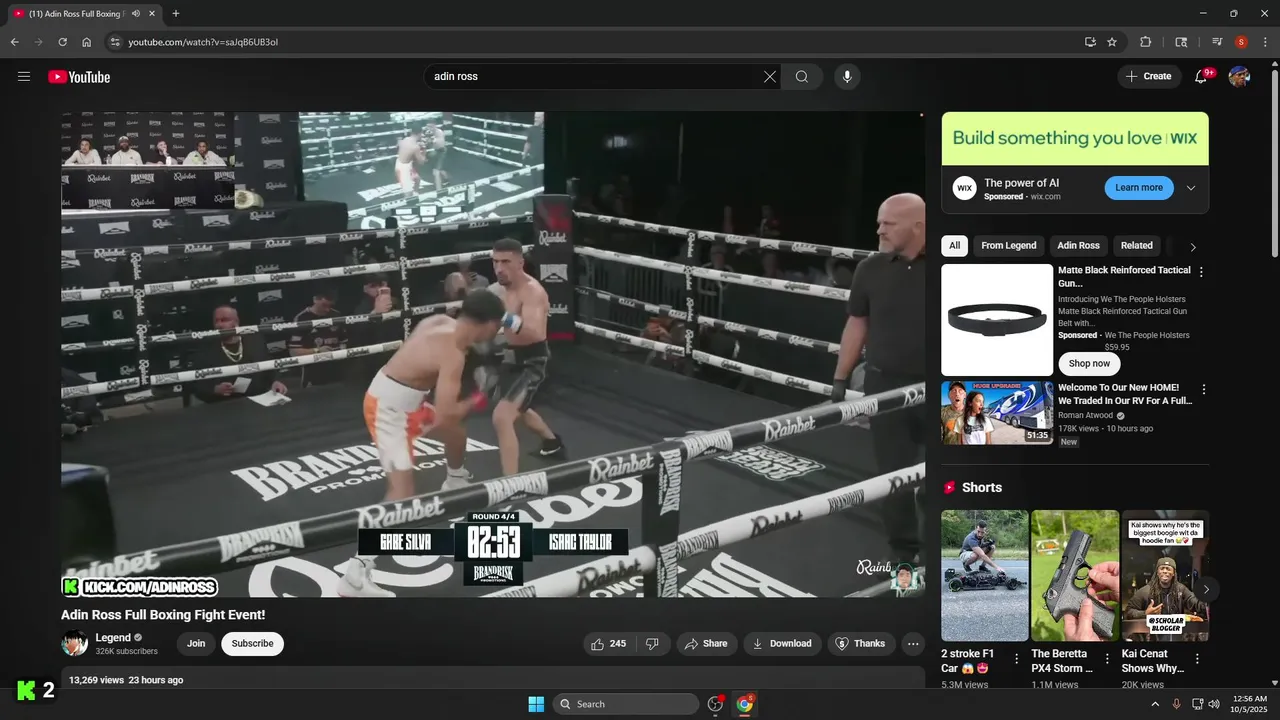This screenshot has width=1280, height=720.
Task: Open Windows Start menu
Action: (x=536, y=704)
